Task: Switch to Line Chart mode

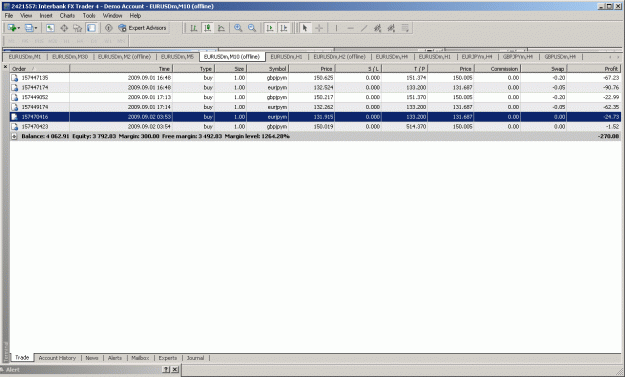Action: click(x=221, y=28)
